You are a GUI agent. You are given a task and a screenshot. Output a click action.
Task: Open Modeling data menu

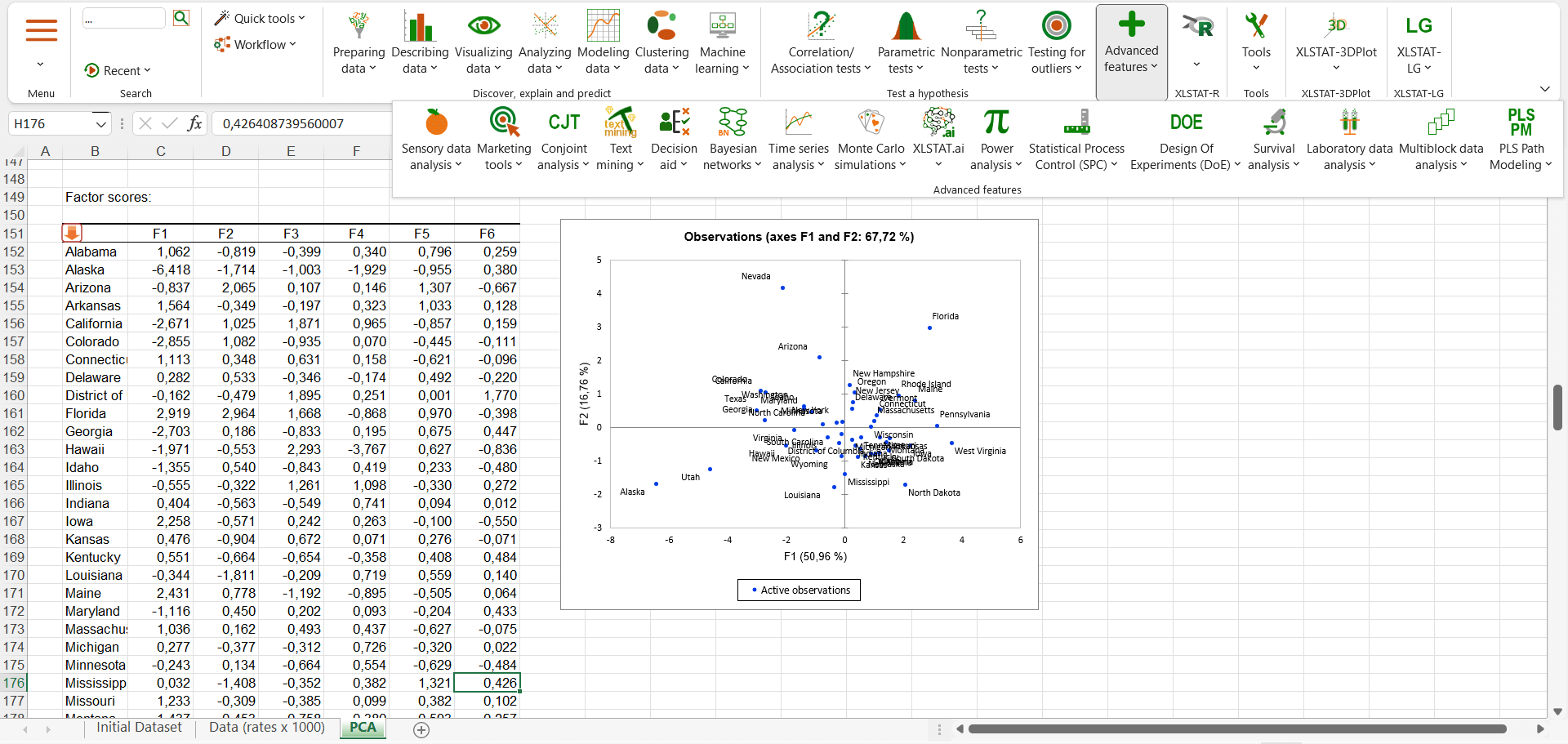pos(603,44)
